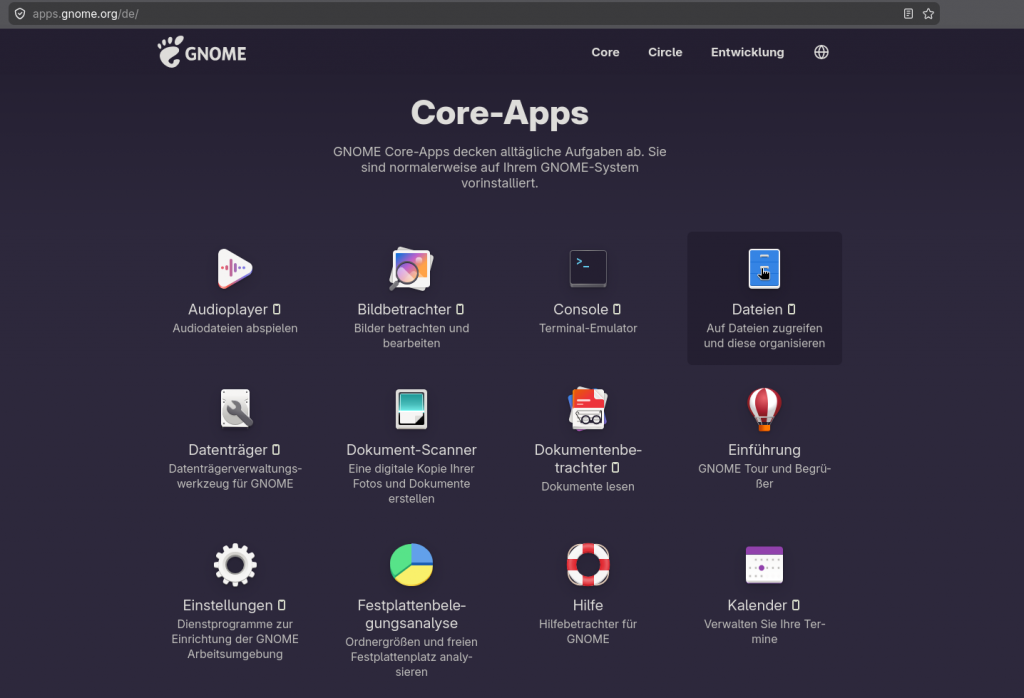Click 'Audiodateien abspielen' description
This screenshot has height=698, width=1024.
[235, 328]
